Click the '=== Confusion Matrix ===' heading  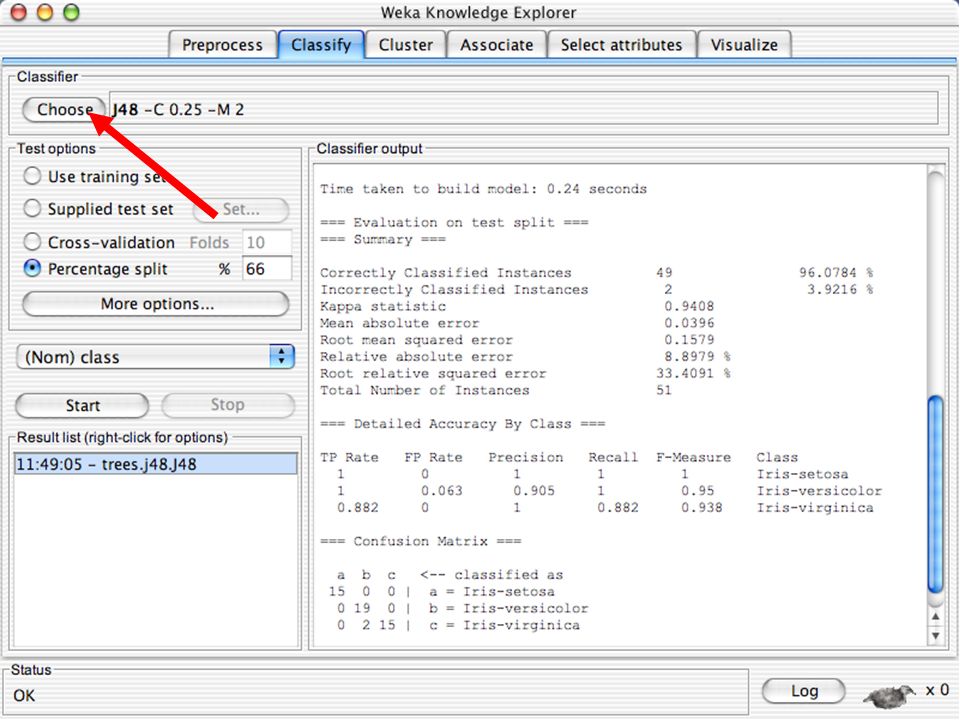point(421,541)
